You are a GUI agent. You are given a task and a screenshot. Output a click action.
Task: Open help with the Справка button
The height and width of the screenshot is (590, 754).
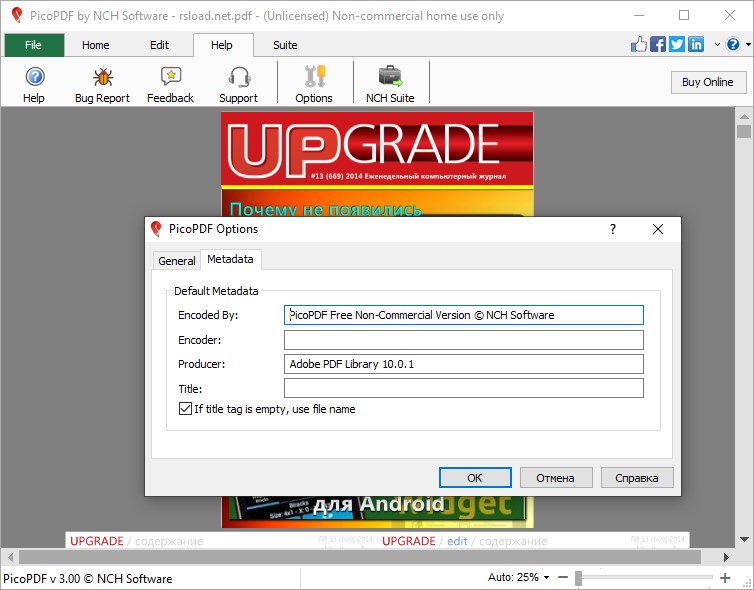tap(637, 477)
